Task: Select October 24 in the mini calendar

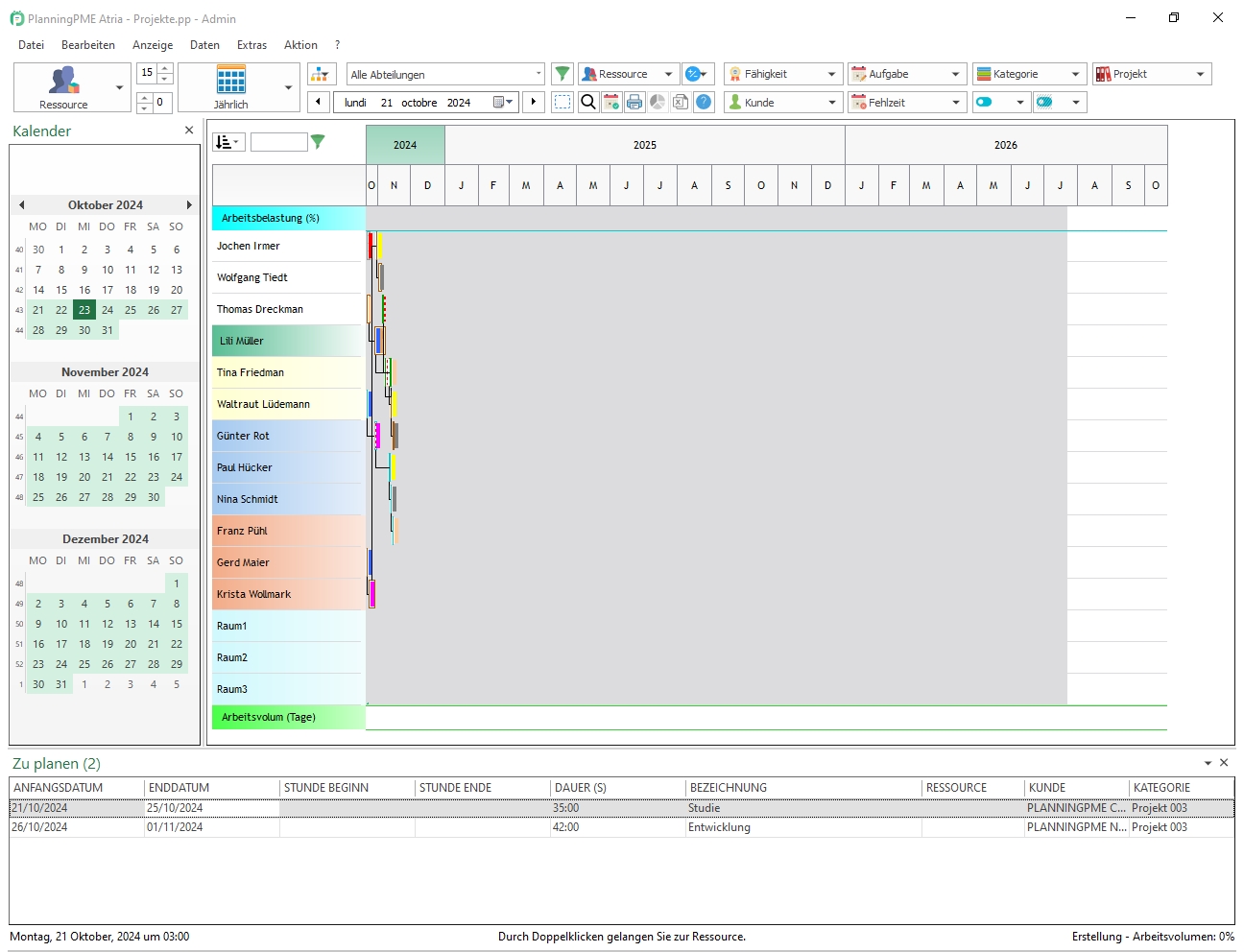Action: pos(108,310)
